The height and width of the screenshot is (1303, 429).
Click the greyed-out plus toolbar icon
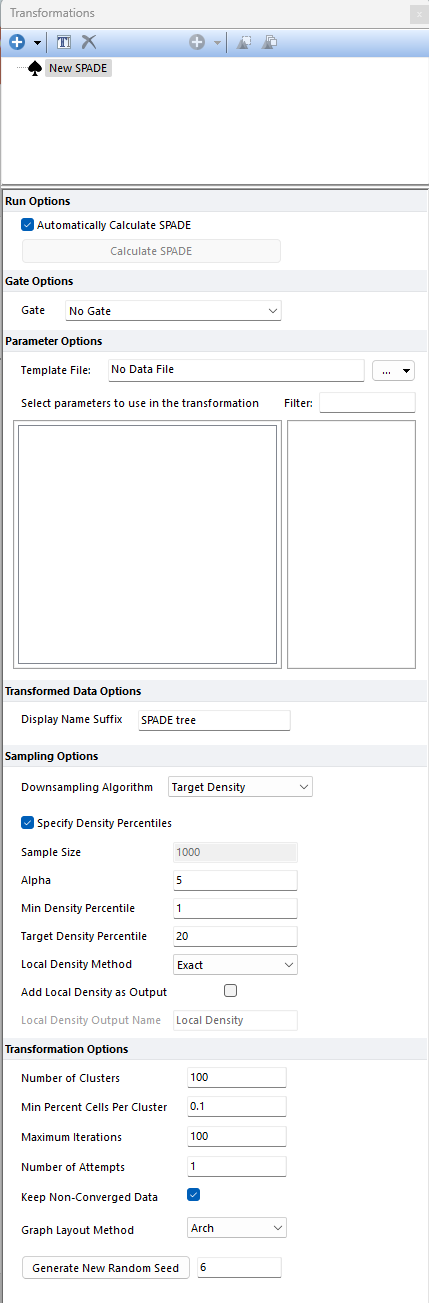pos(197,42)
